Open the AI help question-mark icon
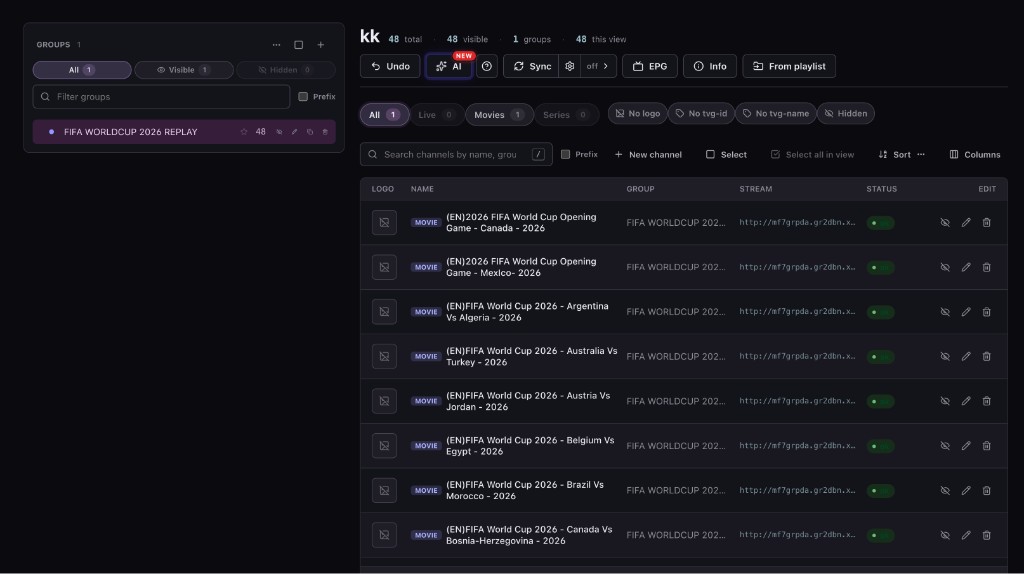Viewport: 1024px width, 574px height. [x=487, y=66]
